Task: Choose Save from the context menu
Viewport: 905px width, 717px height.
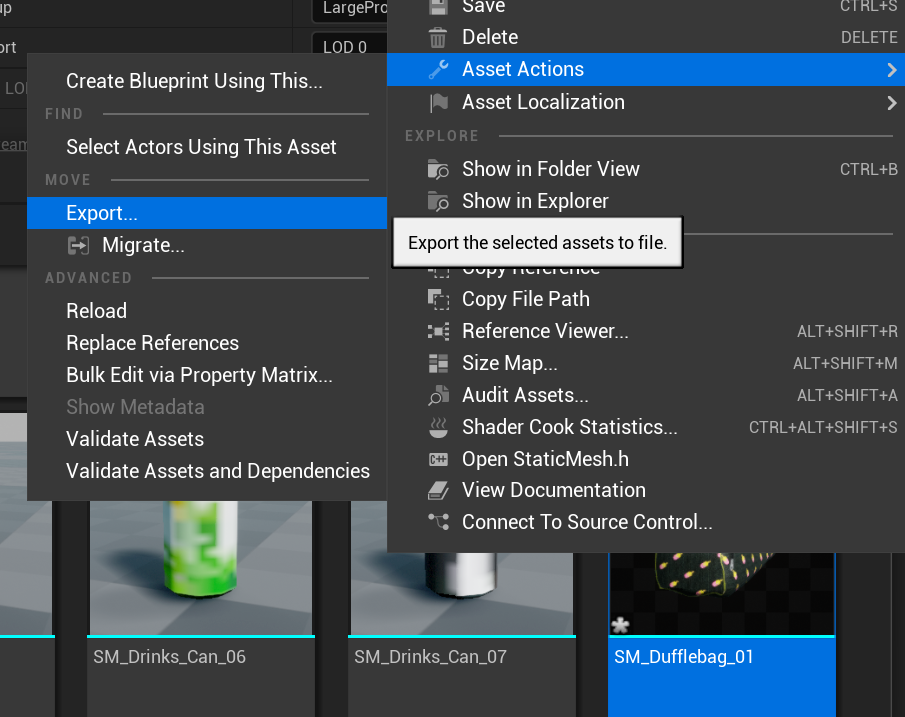Action: click(x=646, y=6)
